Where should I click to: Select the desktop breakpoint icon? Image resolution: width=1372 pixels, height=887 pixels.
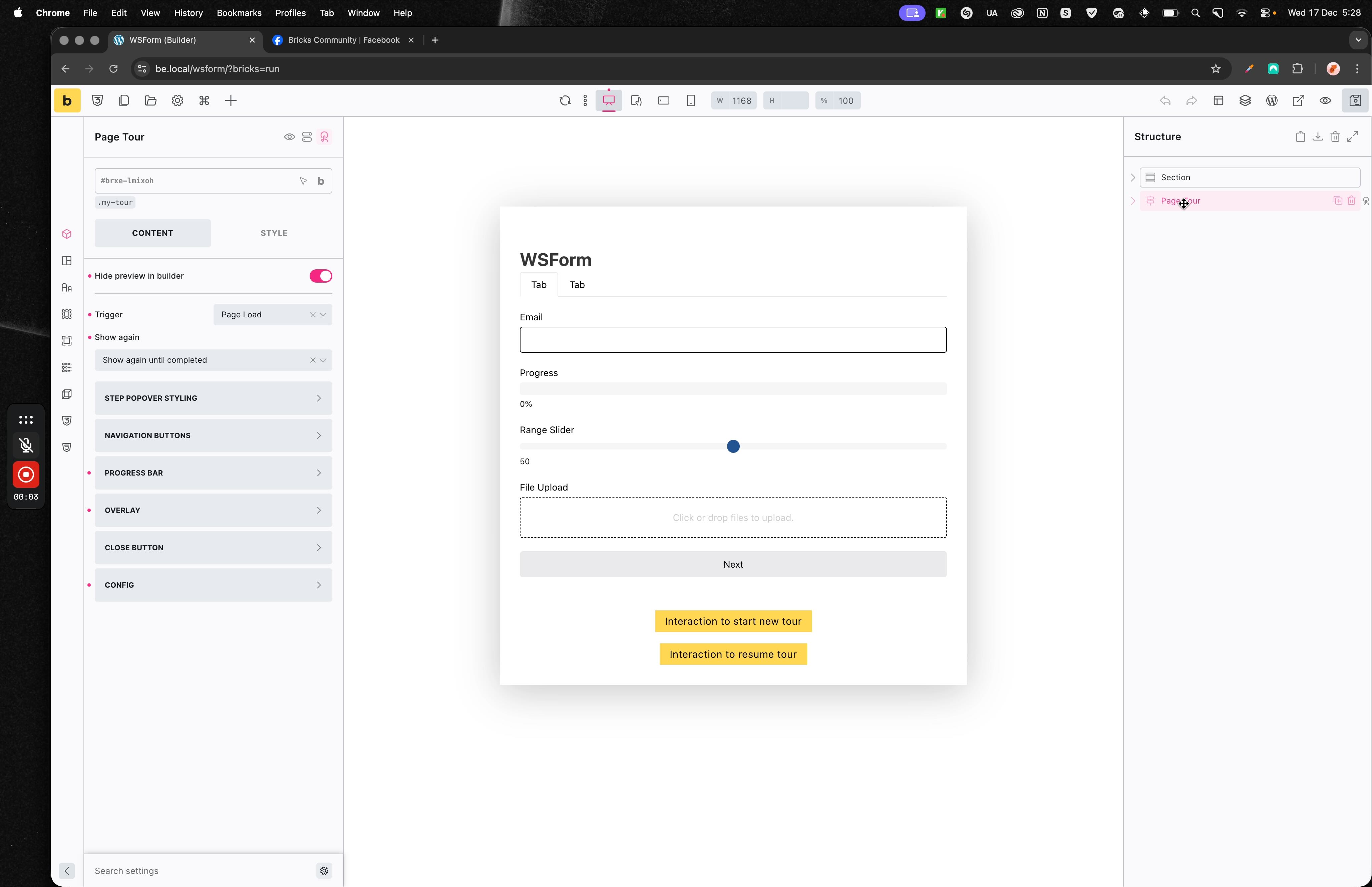tap(609, 101)
